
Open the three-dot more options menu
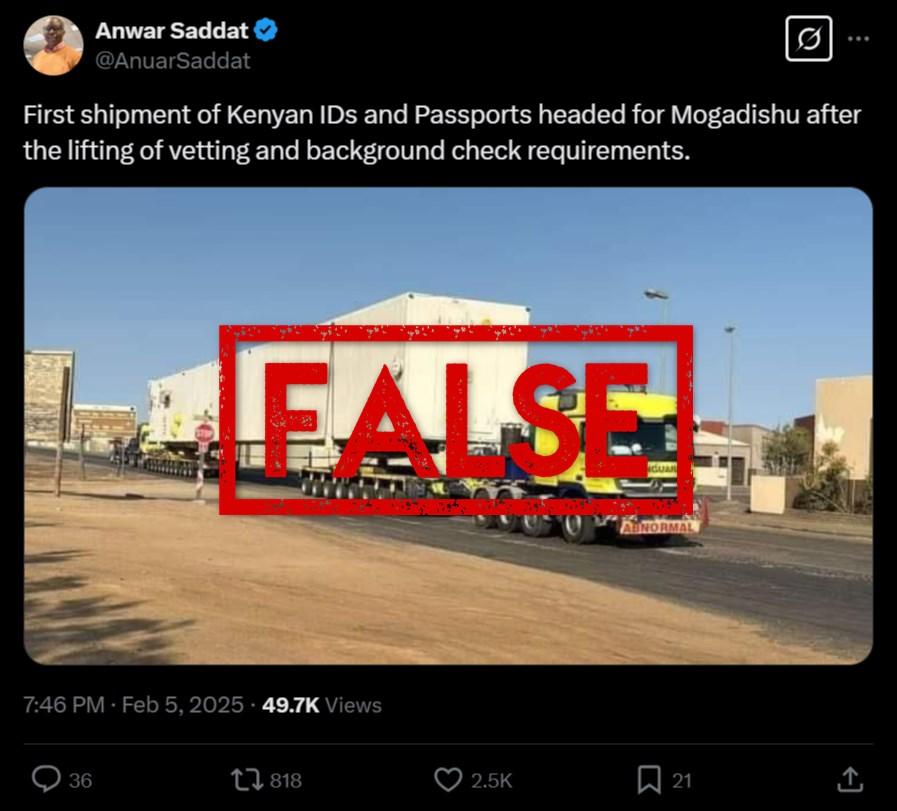[859, 38]
